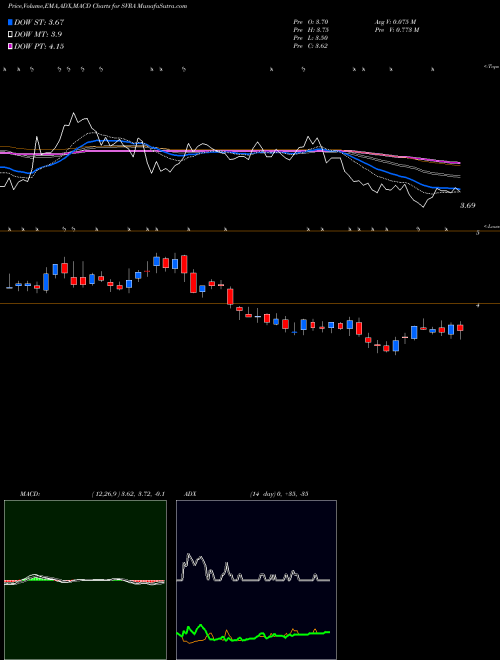Click the 'Pre C: 3.62' value
This screenshot has width=500, height=660.
point(311,46)
